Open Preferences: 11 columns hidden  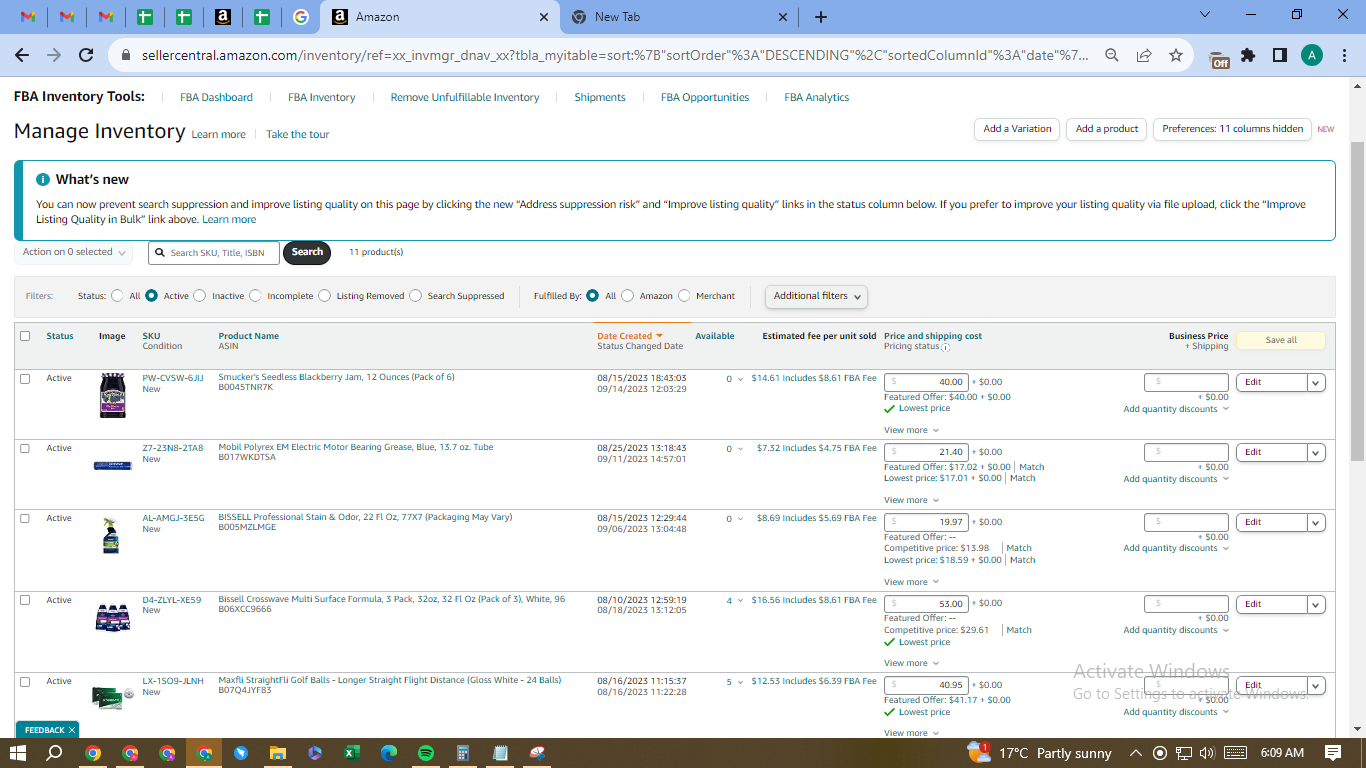coord(1232,129)
